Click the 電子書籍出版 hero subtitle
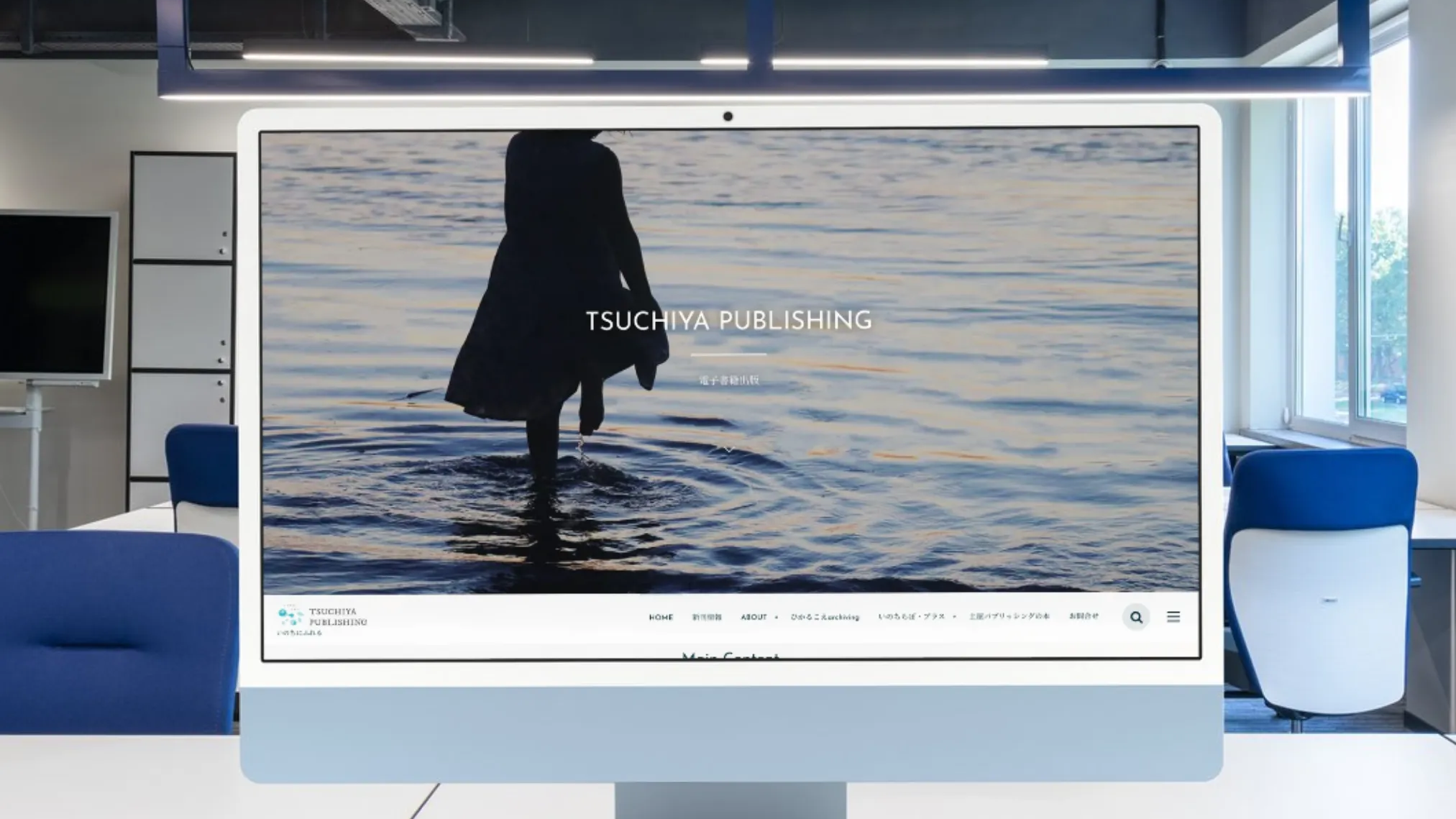1456x819 pixels. pos(728,380)
